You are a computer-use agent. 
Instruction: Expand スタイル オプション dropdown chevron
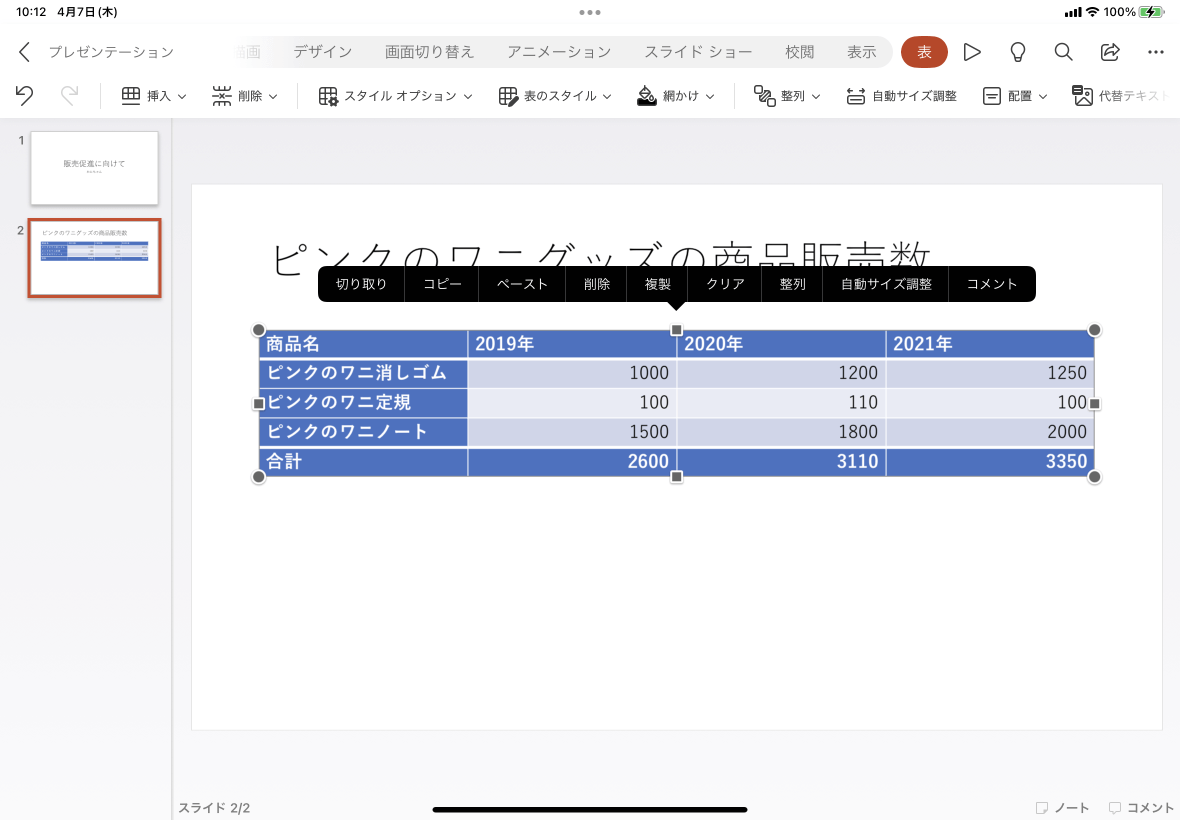[x=468, y=96]
